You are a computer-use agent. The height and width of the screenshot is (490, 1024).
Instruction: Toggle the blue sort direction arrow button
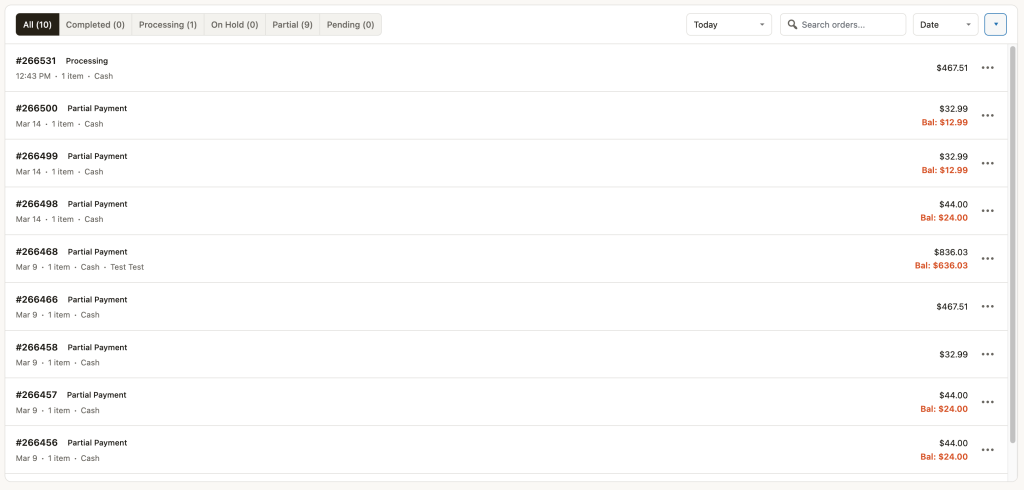pos(995,25)
